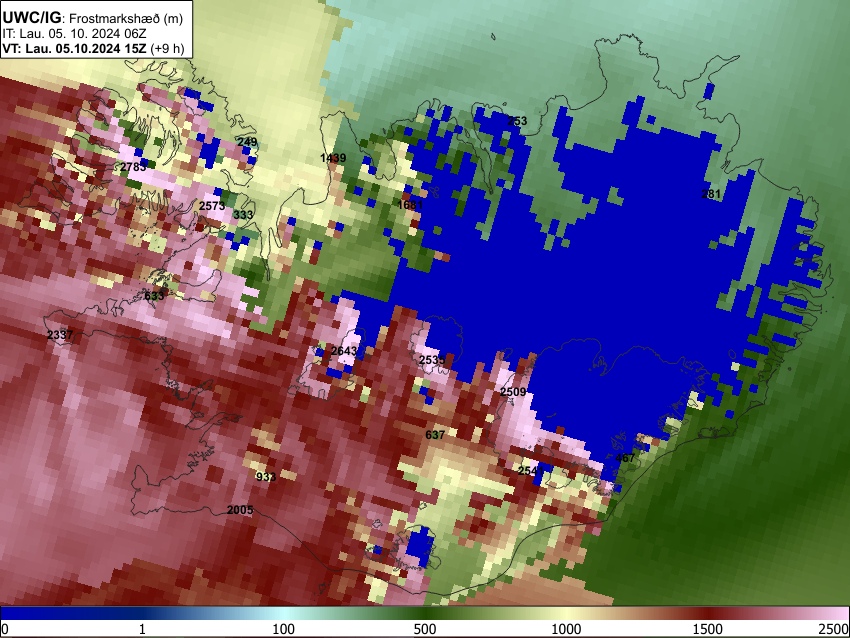Click the map value label 2783
Screen dimensions: 850x638
pyautogui.click(x=133, y=167)
